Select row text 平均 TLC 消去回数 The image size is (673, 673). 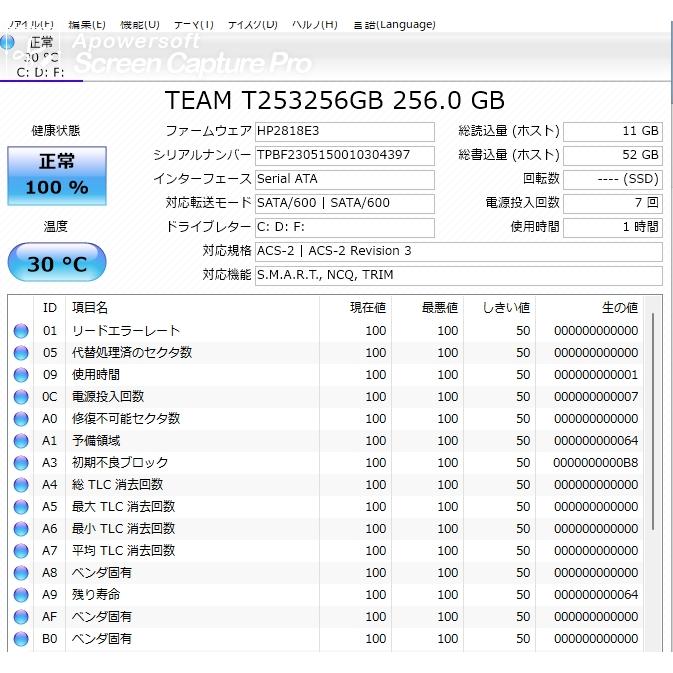point(124,551)
